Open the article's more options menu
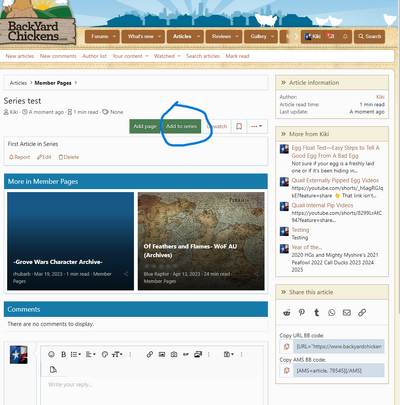Viewport: 400px width, 405px height. tap(257, 126)
